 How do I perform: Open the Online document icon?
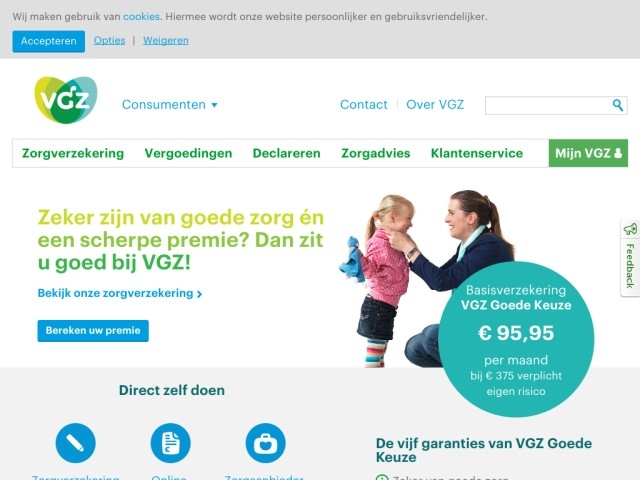170,443
